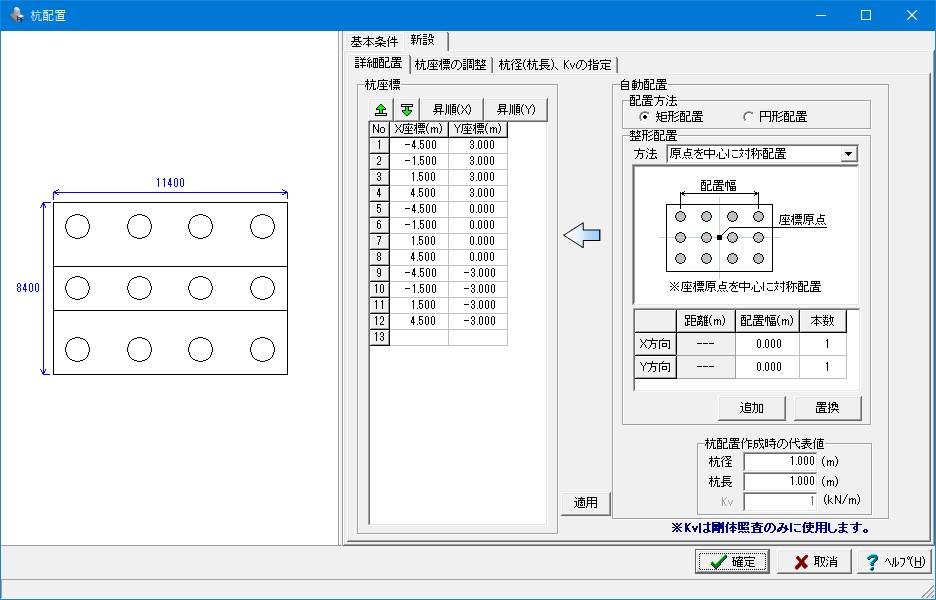Click the X方向 row header
Viewport: 936px width, 600px height.
(655, 344)
